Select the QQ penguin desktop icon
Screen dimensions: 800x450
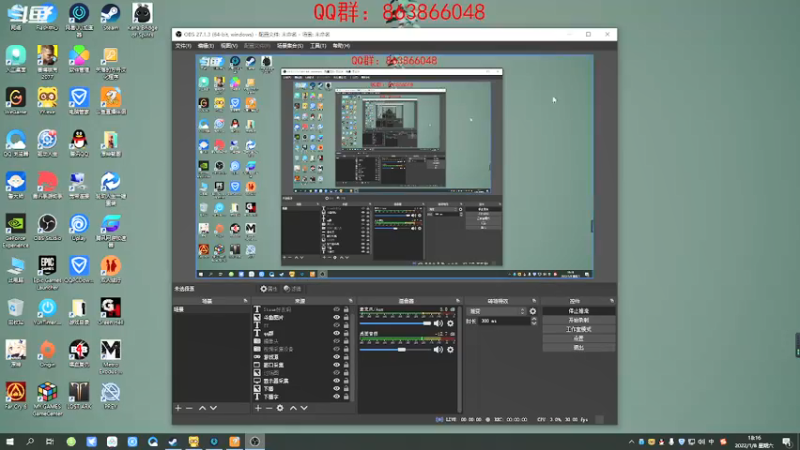[x=79, y=143]
